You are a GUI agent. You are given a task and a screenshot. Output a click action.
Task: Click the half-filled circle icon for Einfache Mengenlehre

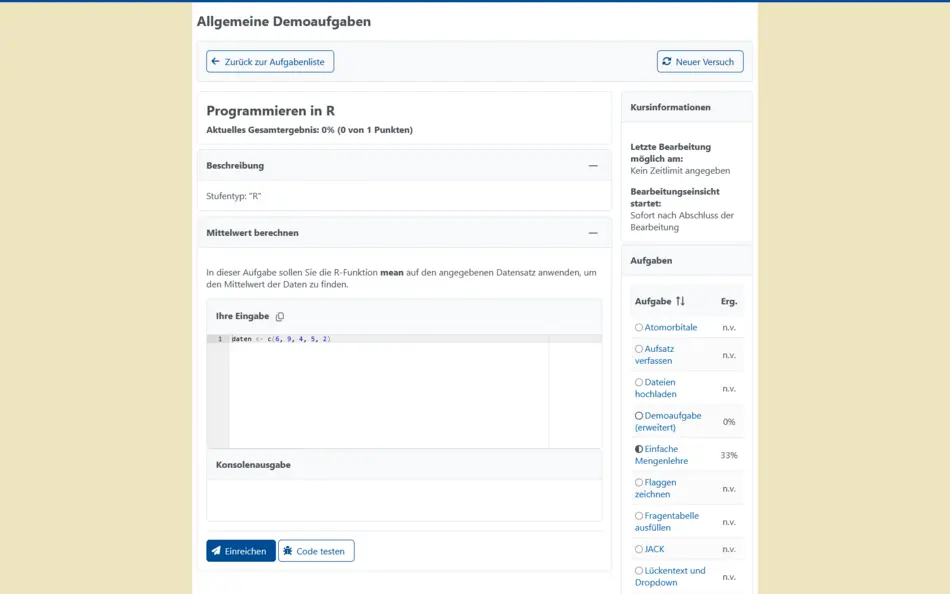(x=639, y=449)
